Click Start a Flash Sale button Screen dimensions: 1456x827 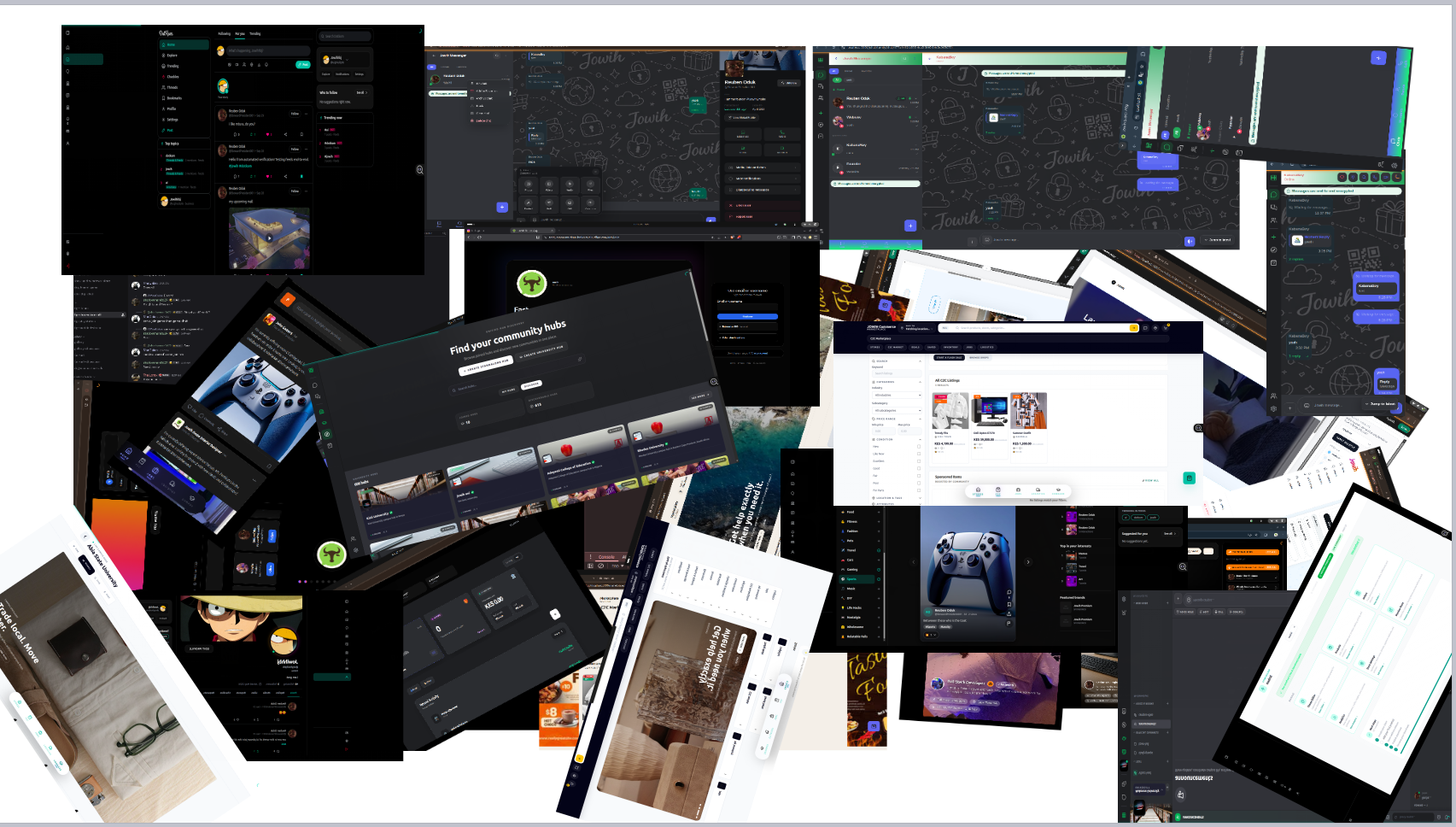coord(949,357)
